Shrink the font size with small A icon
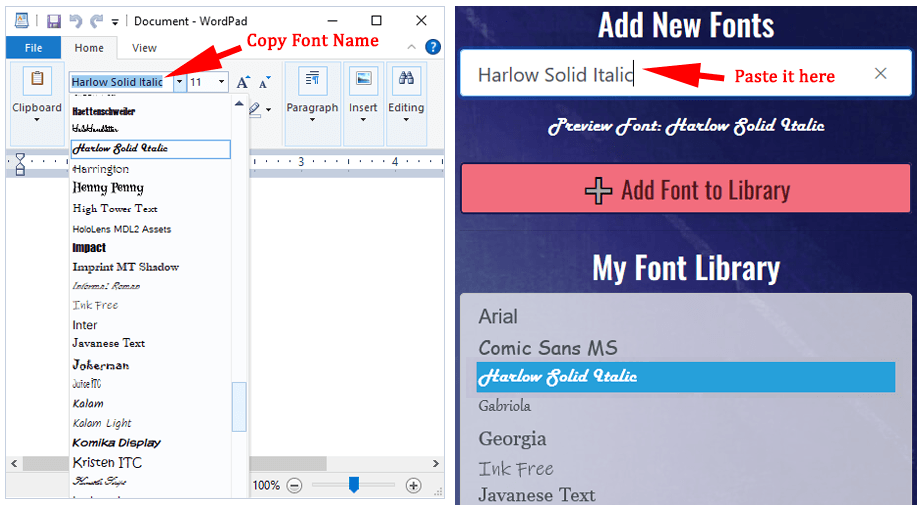 [x=265, y=82]
